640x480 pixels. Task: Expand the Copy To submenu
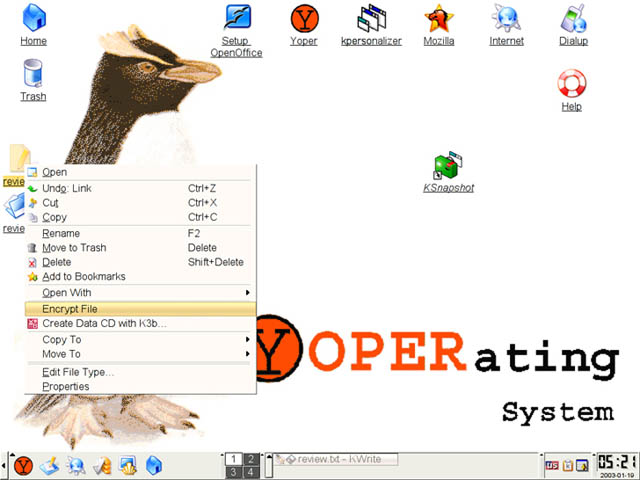pos(141,340)
